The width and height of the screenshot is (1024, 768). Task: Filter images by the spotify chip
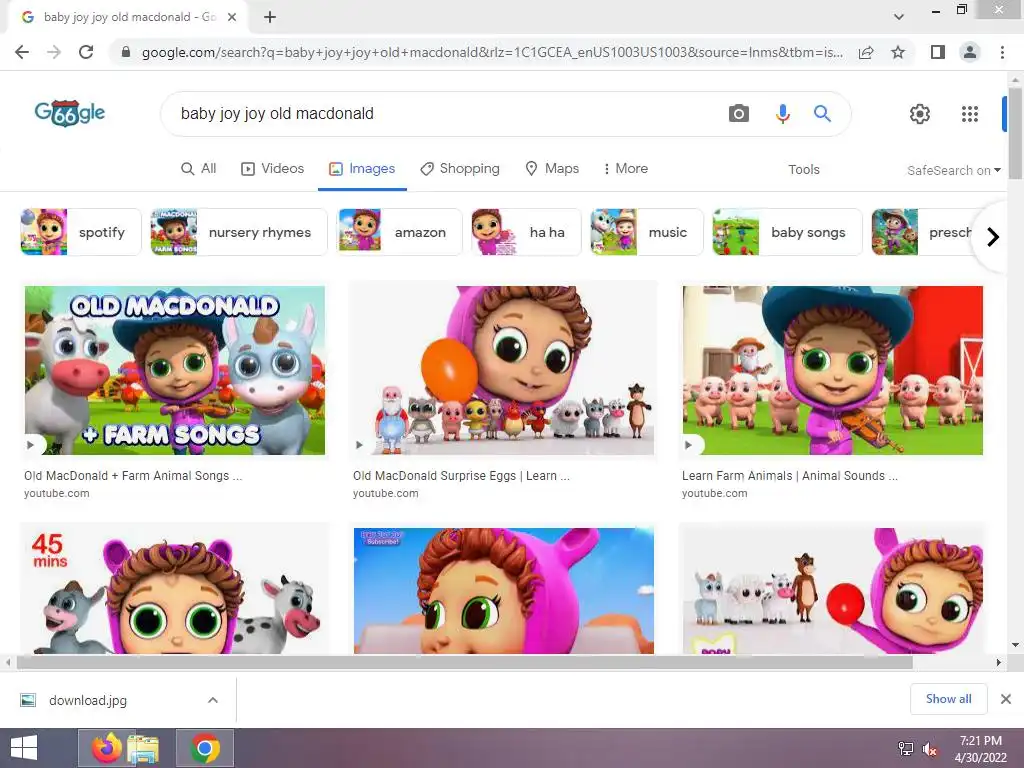[81, 232]
